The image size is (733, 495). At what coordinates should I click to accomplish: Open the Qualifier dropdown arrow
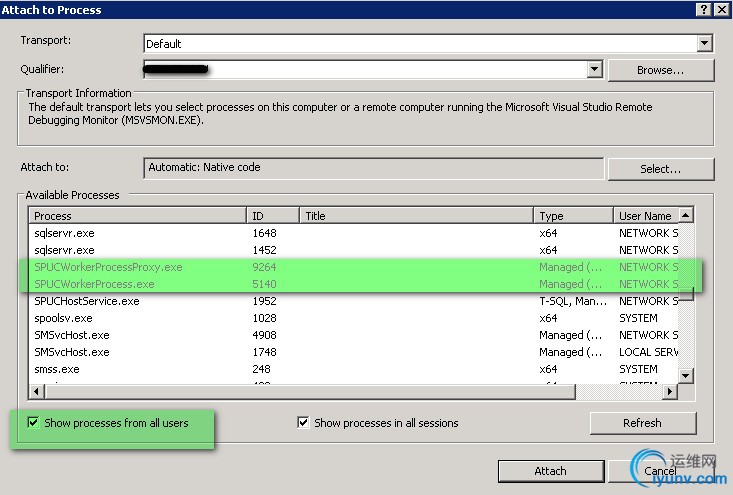click(594, 70)
